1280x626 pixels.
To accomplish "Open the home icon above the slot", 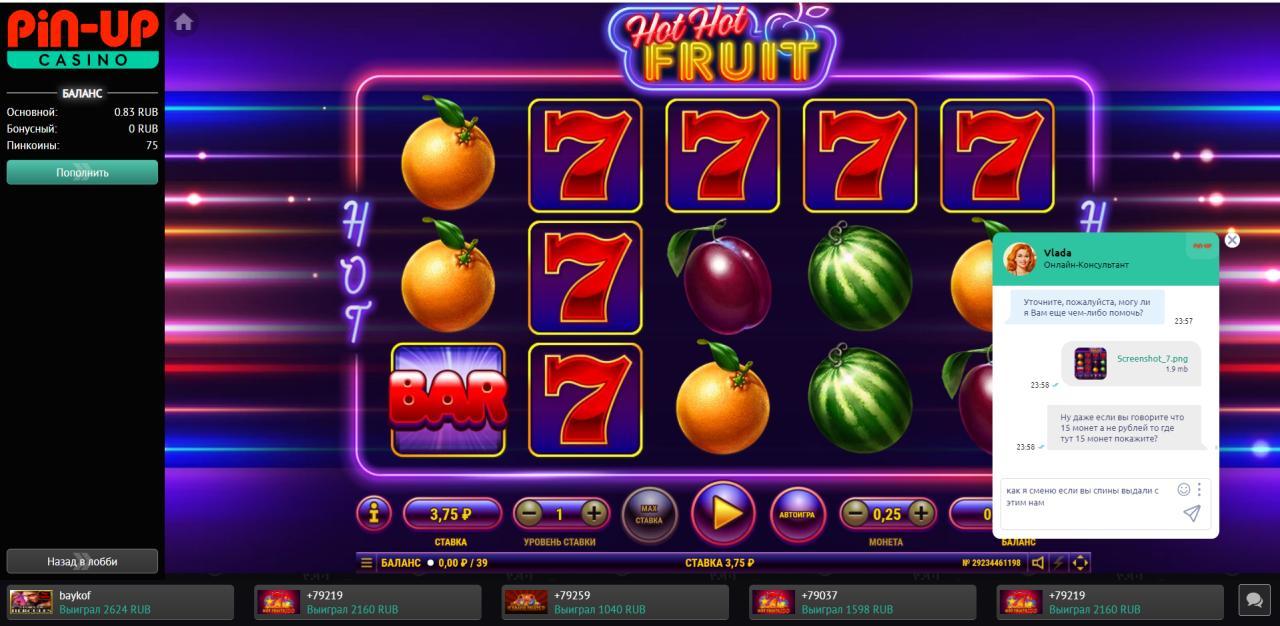I will click(183, 22).
